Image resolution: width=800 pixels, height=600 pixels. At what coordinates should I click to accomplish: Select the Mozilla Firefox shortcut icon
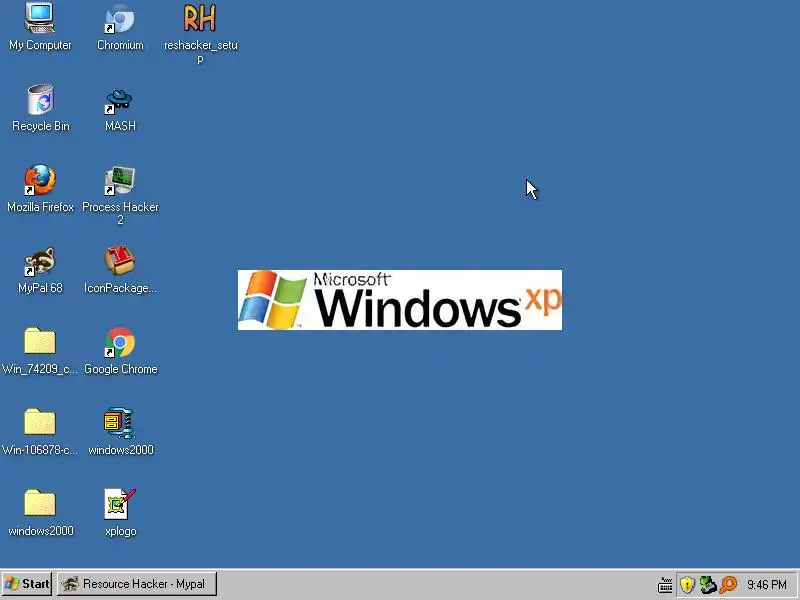click(x=40, y=180)
